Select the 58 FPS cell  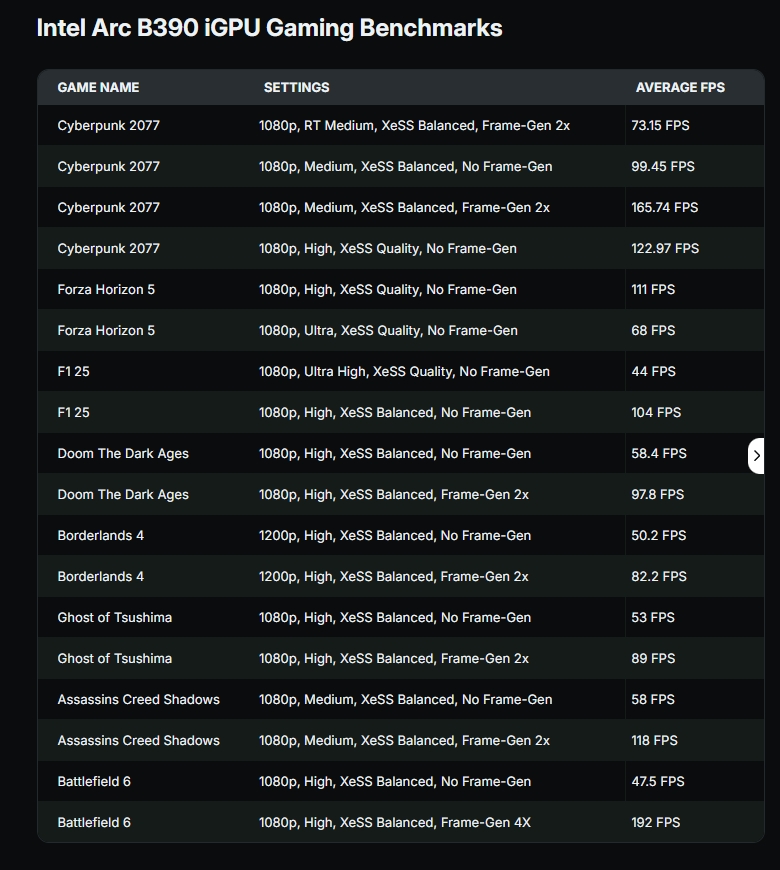coord(652,700)
